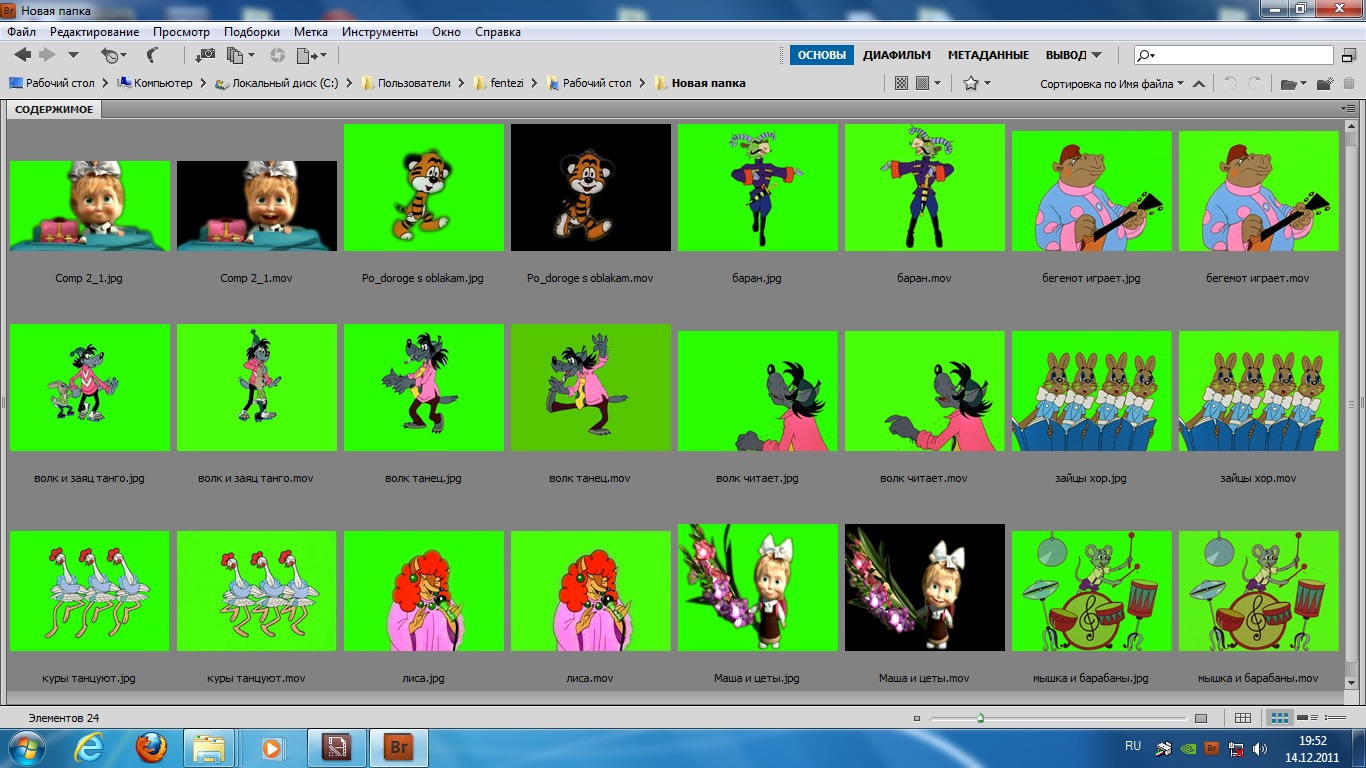Switch to the ВЫВОД workspace

pyautogui.click(x=1066, y=55)
